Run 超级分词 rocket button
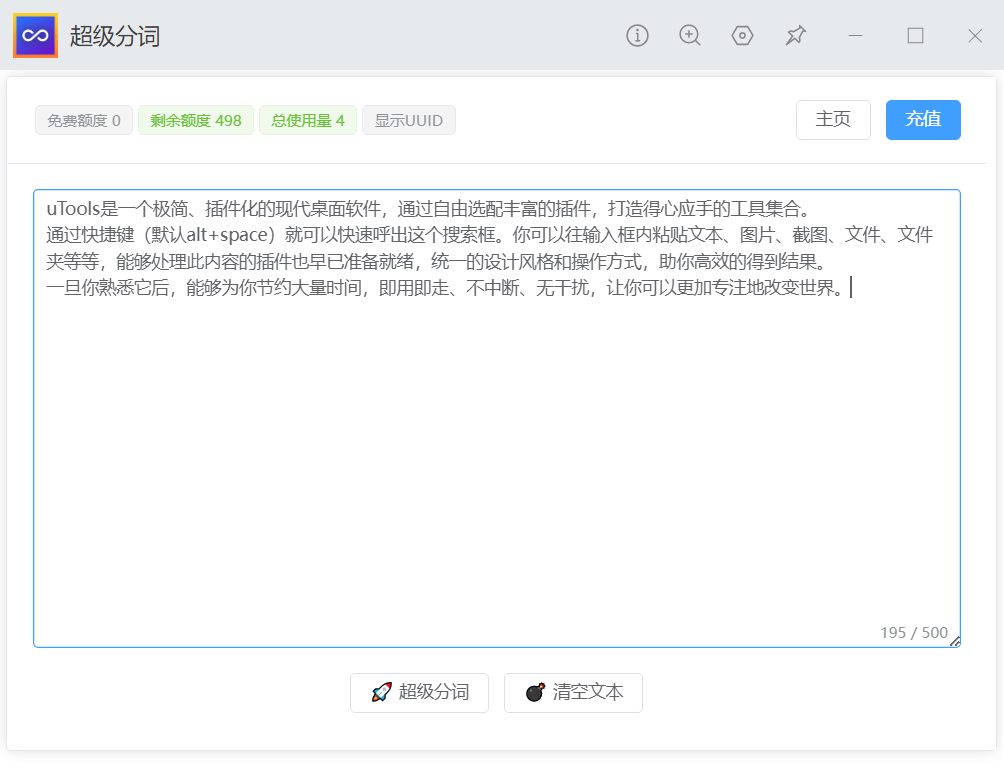1004x768 pixels. [419, 692]
